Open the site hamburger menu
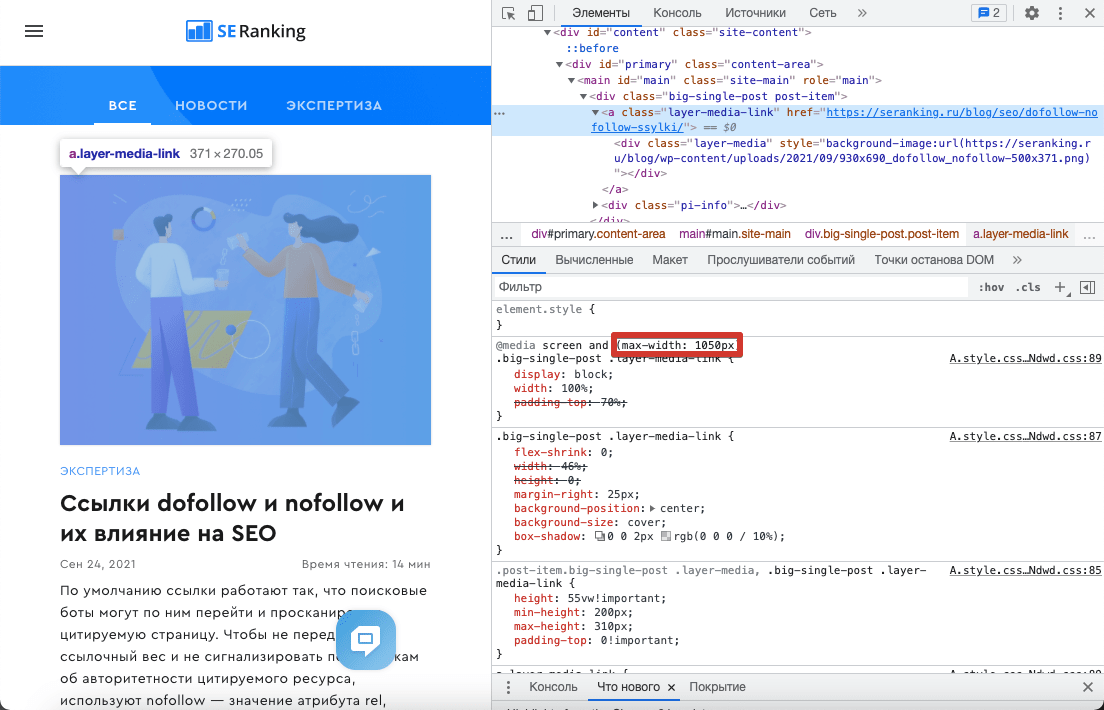This screenshot has height=710, width=1104. (34, 31)
